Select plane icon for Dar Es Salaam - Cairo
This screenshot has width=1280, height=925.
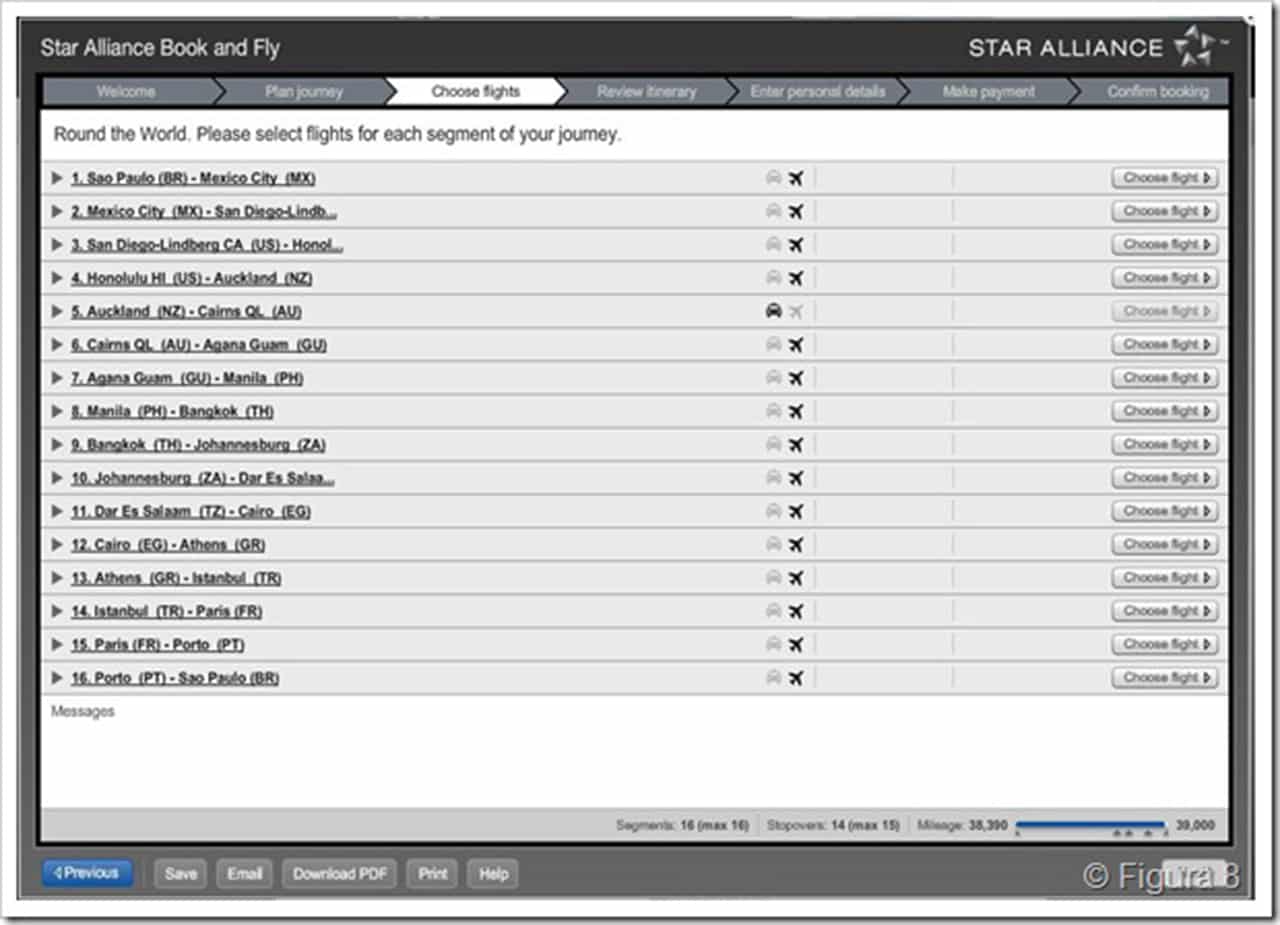tap(796, 511)
